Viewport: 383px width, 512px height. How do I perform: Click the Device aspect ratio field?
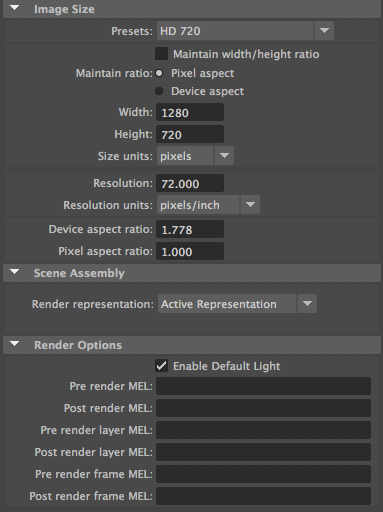pyautogui.click(x=190, y=229)
